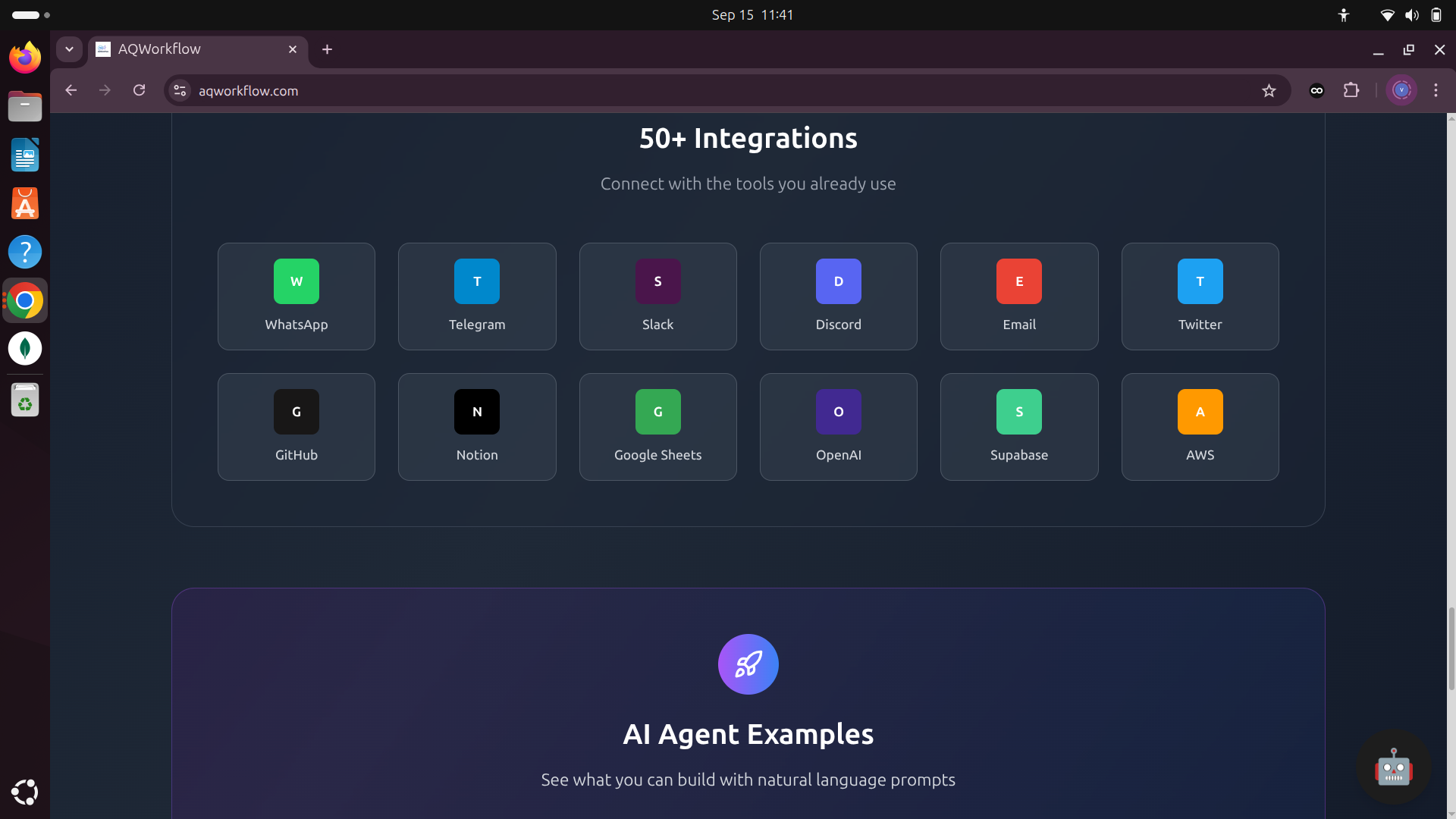This screenshot has width=1456, height=819.
Task: Click the WhatsApp label text
Action: (x=297, y=325)
